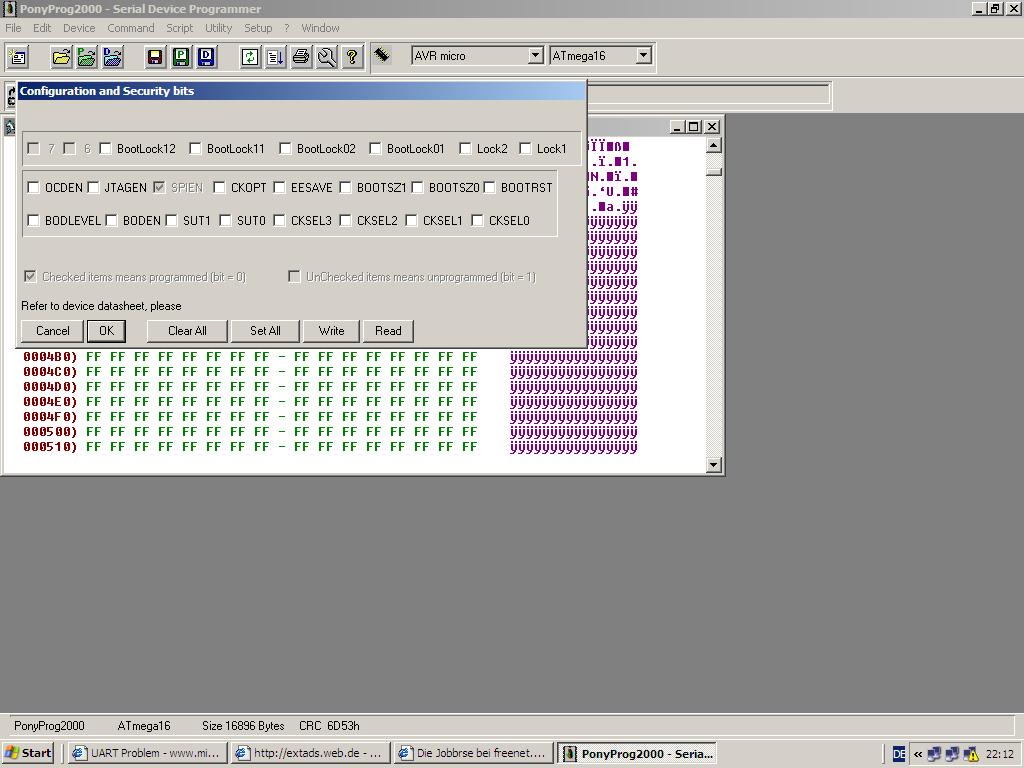Click the Print toolbar icon
Viewport: 1024px width, 768px height.
[x=301, y=57]
